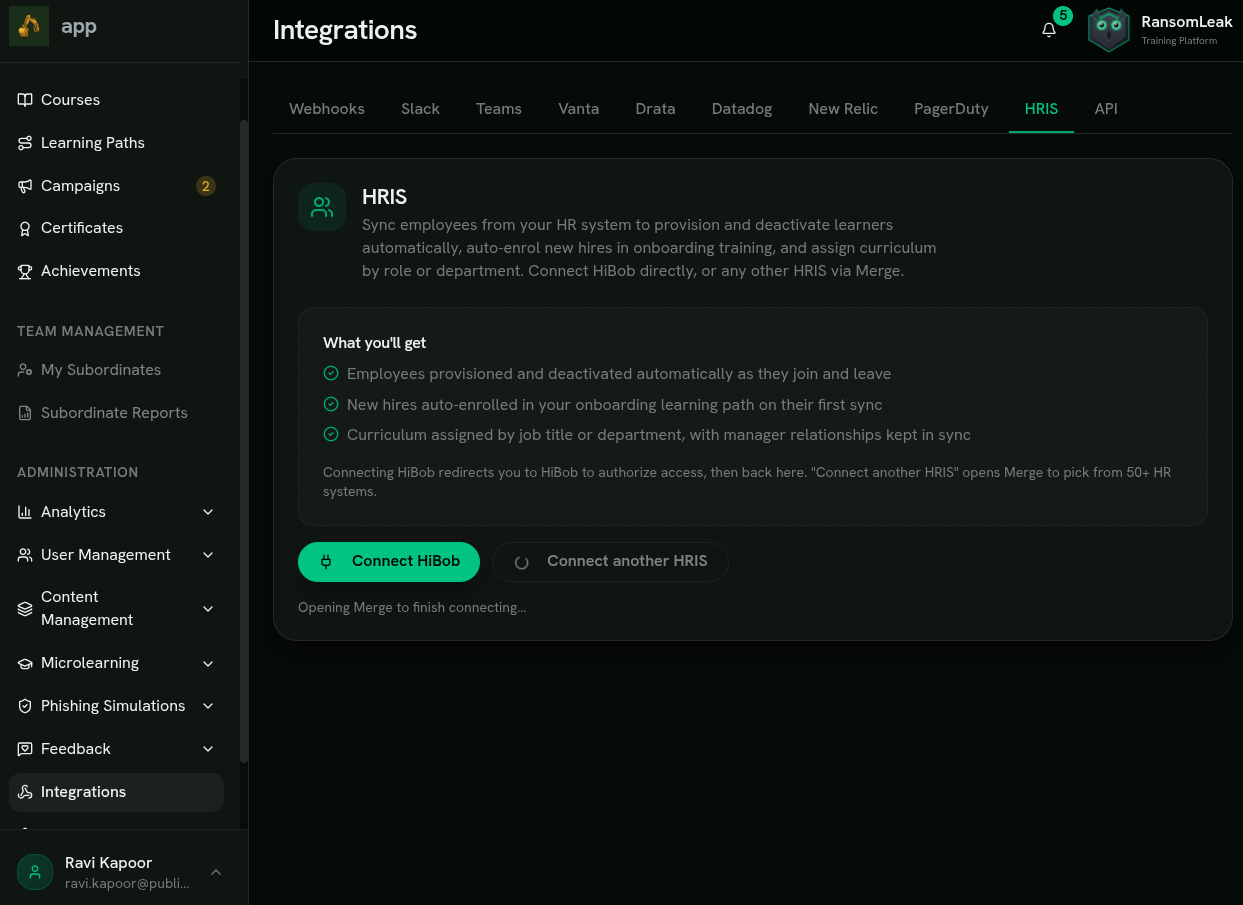The image size is (1243, 905).
Task: Open the Ravi Kapoor account menu chevron
Action: [x=216, y=872]
